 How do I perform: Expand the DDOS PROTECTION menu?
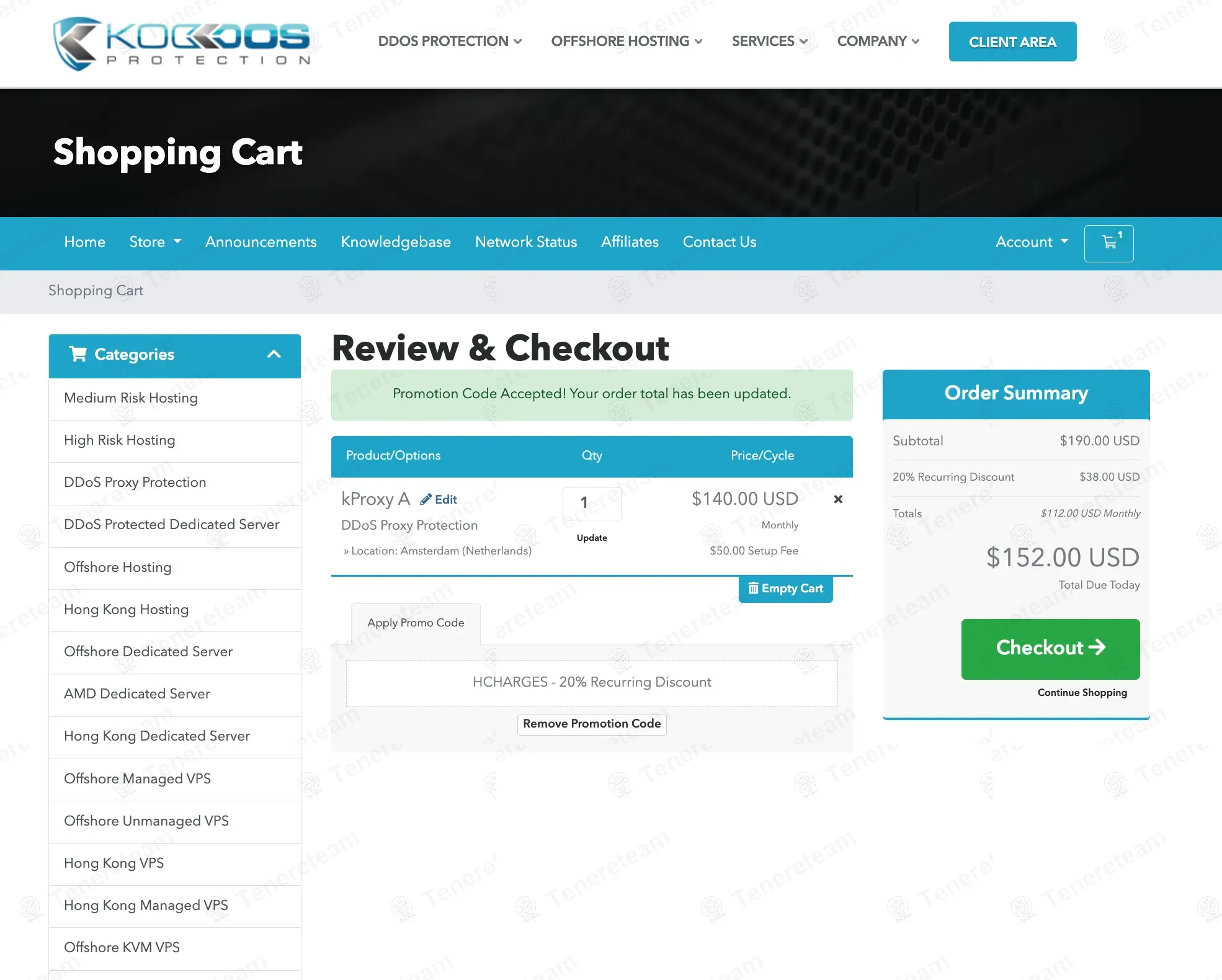pyautogui.click(x=450, y=42)
